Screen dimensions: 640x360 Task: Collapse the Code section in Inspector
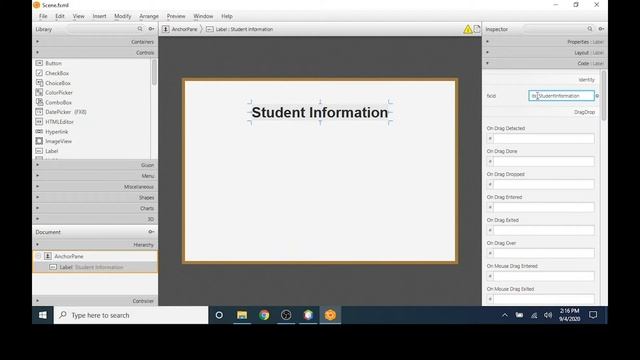point(545,63)
